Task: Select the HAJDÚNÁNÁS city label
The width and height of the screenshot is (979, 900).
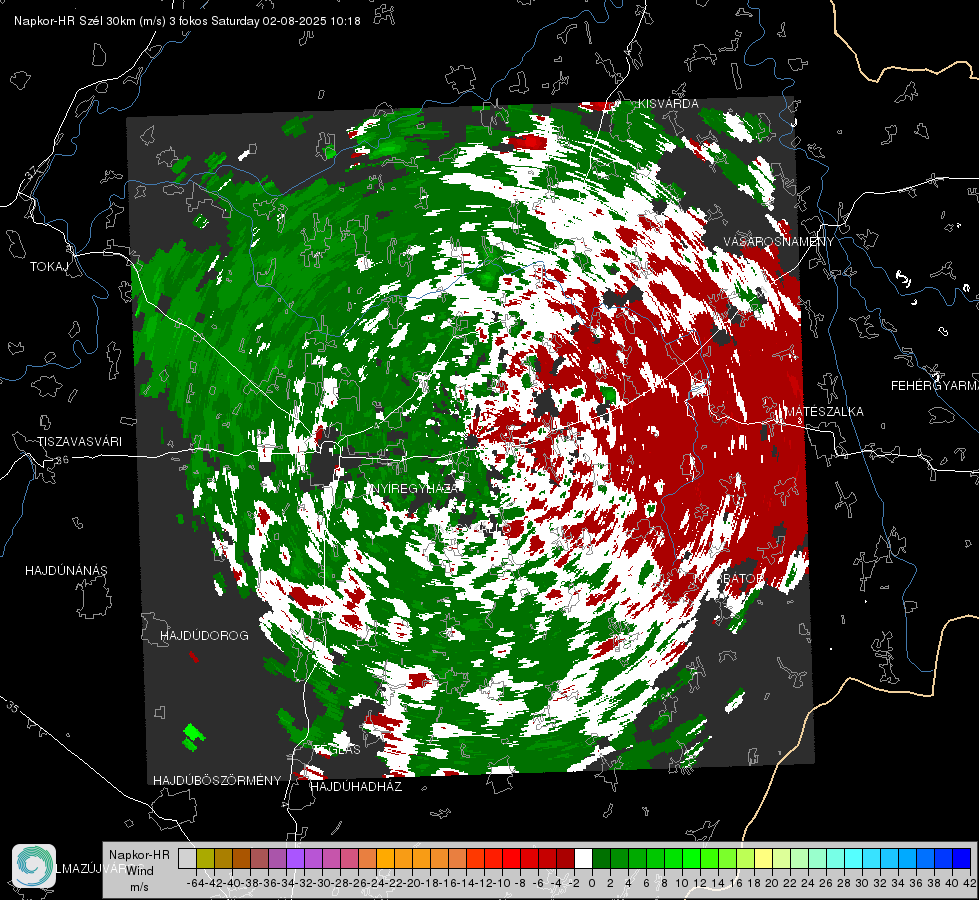Action: (x=66, y=571)
